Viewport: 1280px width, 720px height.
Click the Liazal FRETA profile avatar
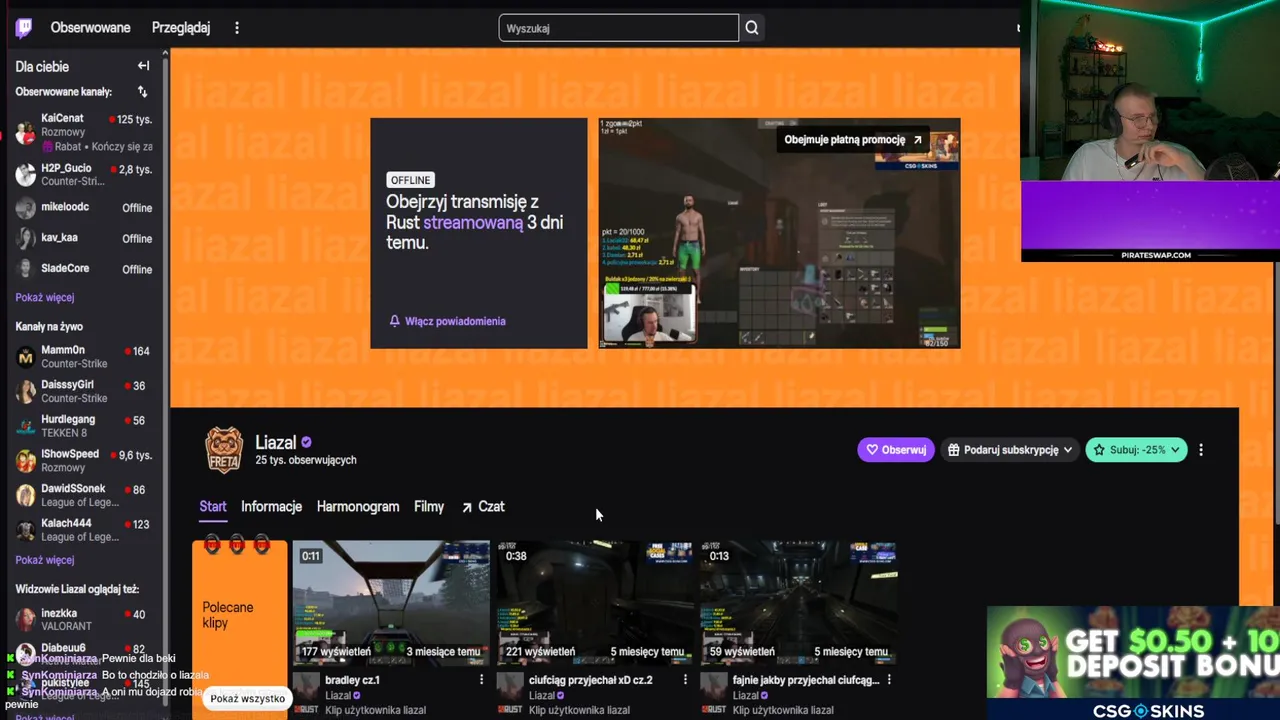pyautogui.click(x=224, y=450)
